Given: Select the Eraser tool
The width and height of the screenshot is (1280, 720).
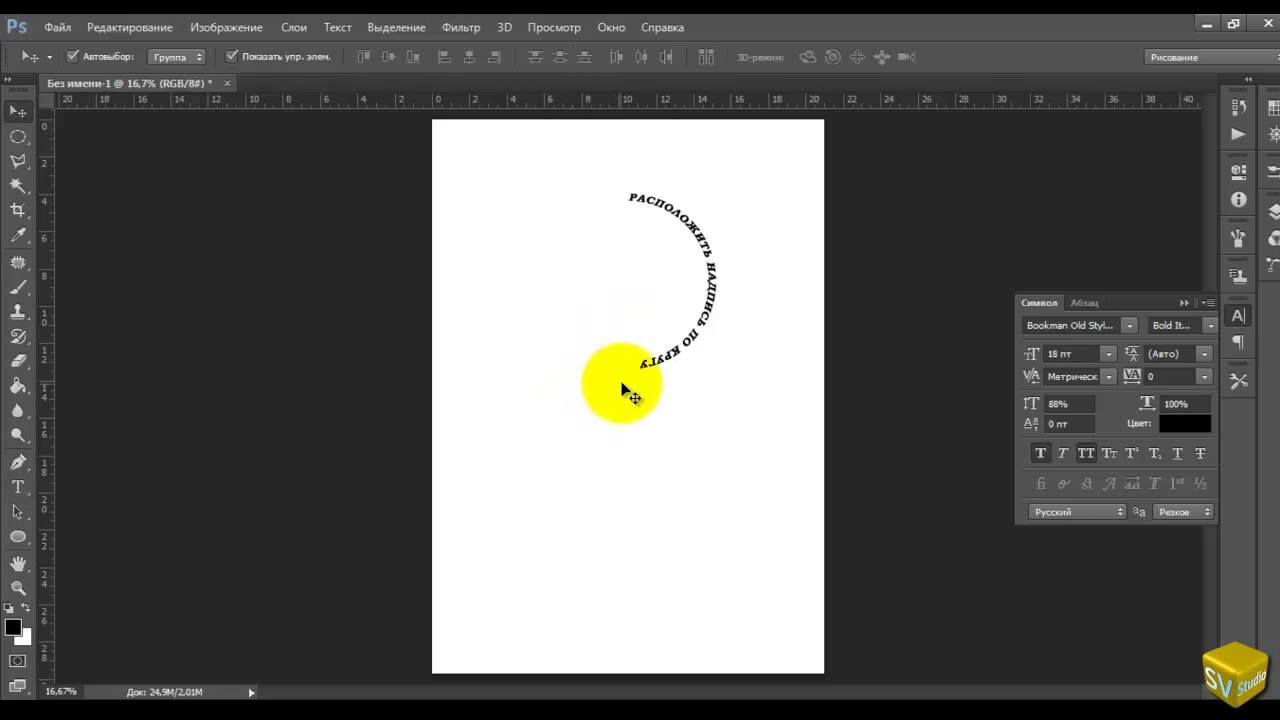Looking at the screenshot, I should [18, 361].
